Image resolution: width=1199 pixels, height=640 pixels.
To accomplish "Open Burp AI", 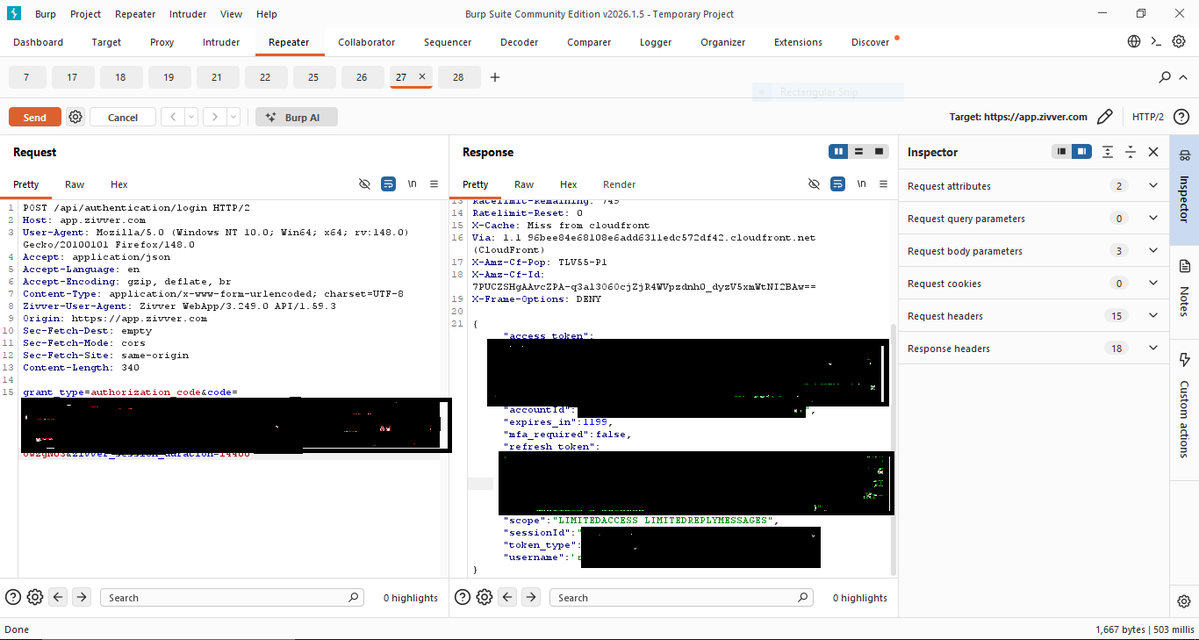I will click(297, 117).
